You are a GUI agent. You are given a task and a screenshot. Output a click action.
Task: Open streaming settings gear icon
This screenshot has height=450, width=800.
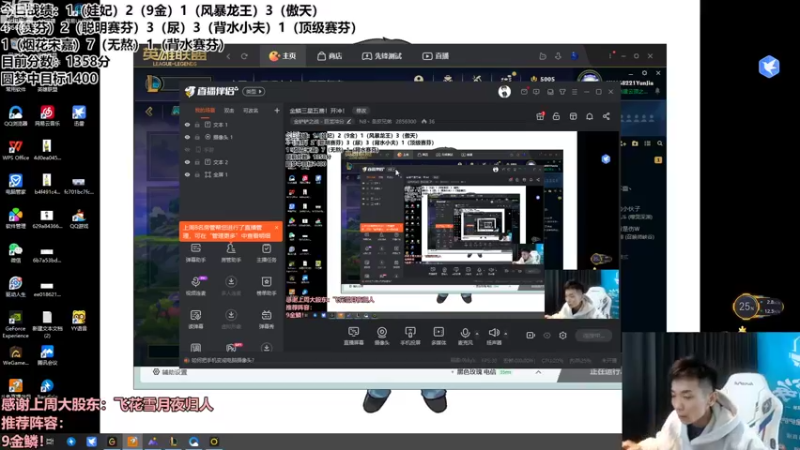pyautogui.click(x=563, y=335)
